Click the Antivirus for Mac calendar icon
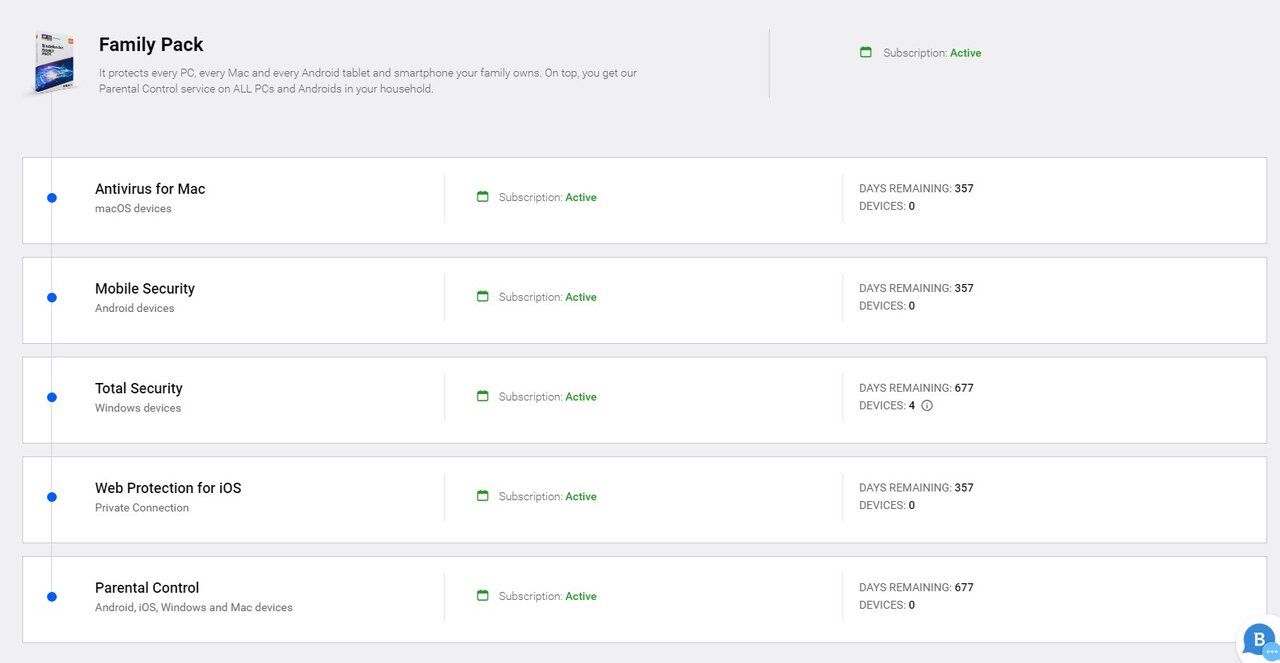This screenshot has height=663, width=1280. click(x=483, y=197)
